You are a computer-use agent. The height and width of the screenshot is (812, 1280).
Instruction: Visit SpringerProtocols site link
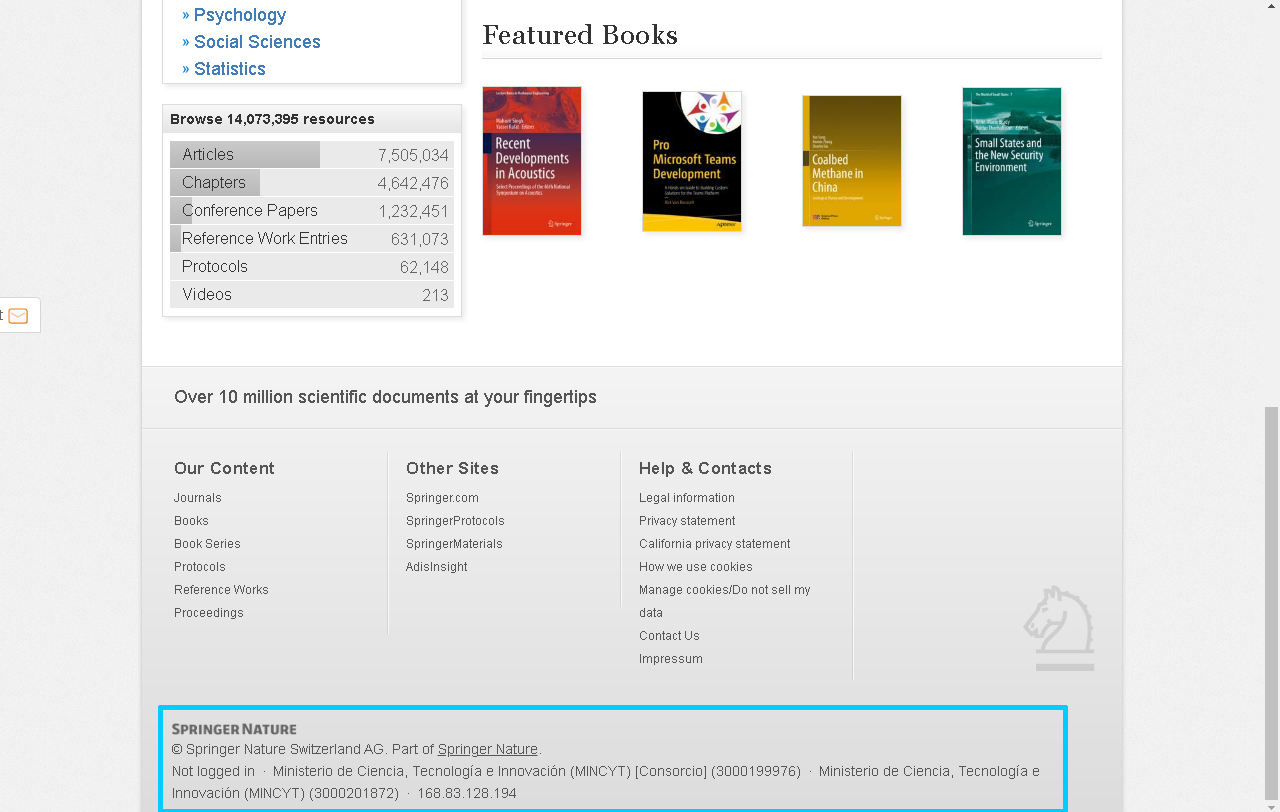455,521
